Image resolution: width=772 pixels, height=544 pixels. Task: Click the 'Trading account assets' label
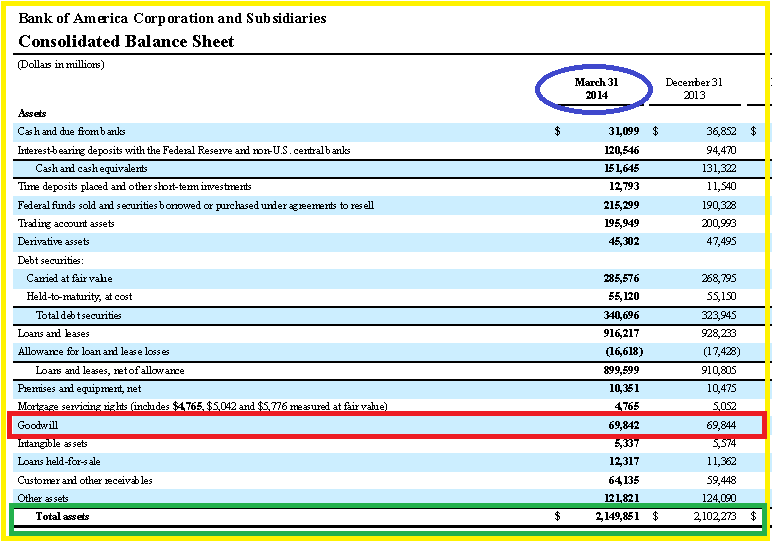[x=66, y=224]
